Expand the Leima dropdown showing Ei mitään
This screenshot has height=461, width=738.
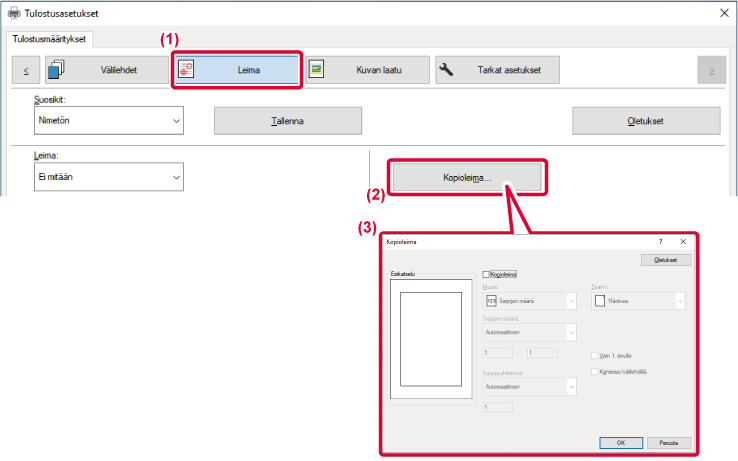point(109,177)
